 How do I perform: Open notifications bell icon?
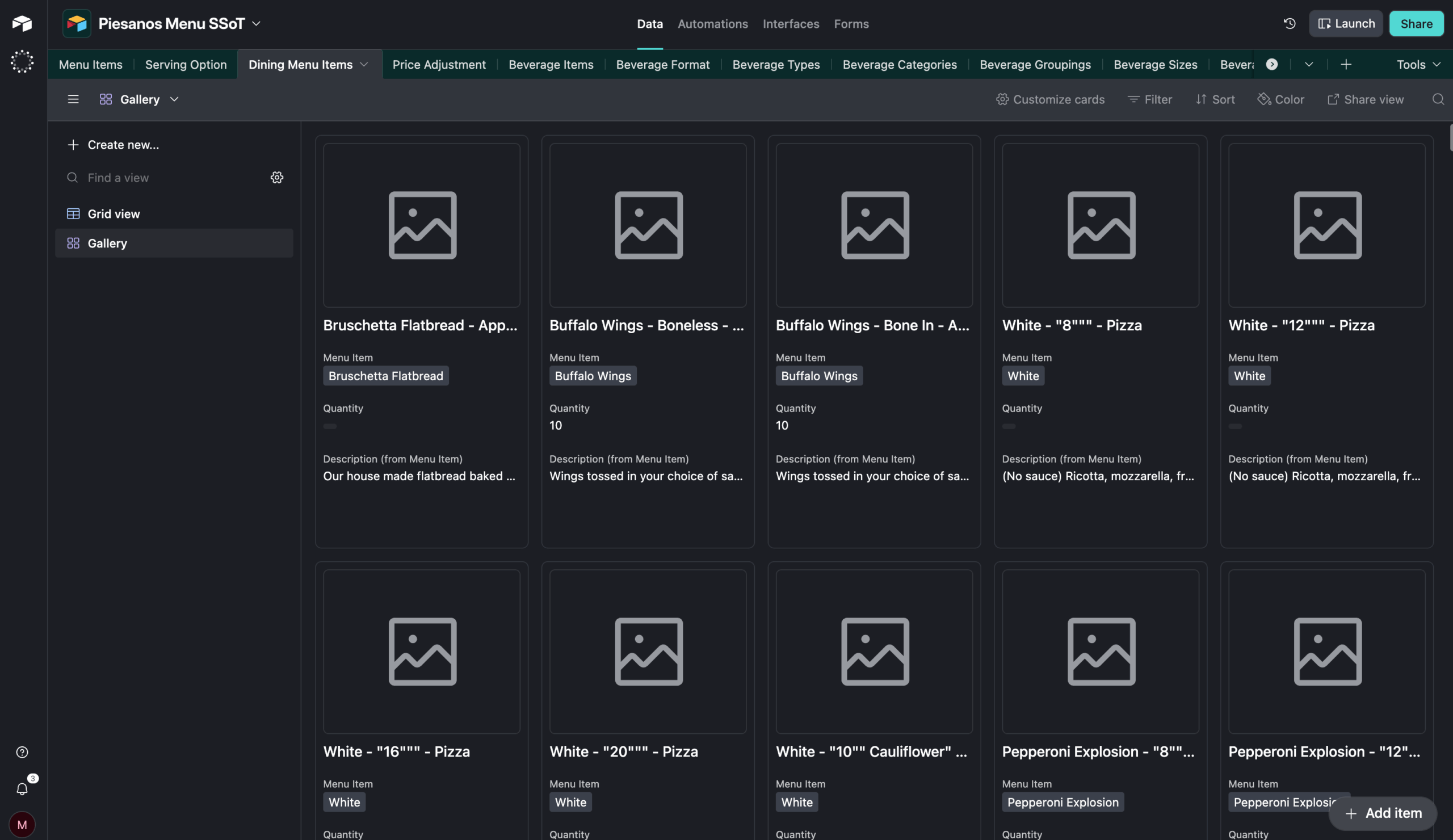pyautogui.click(x=22, y=788)
